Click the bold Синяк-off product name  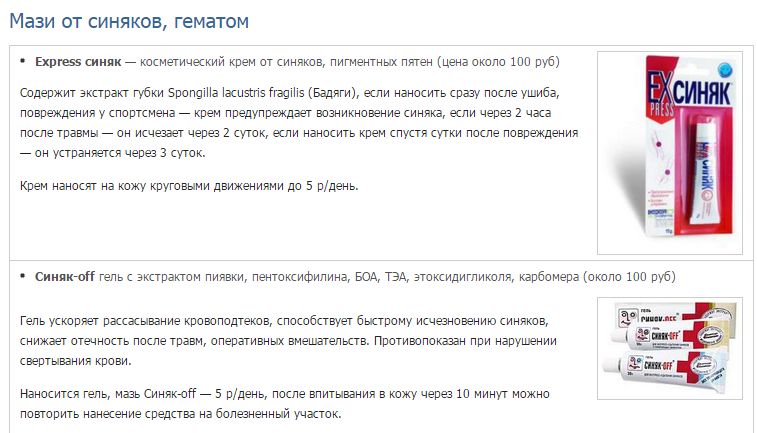(x=64, y=275)
